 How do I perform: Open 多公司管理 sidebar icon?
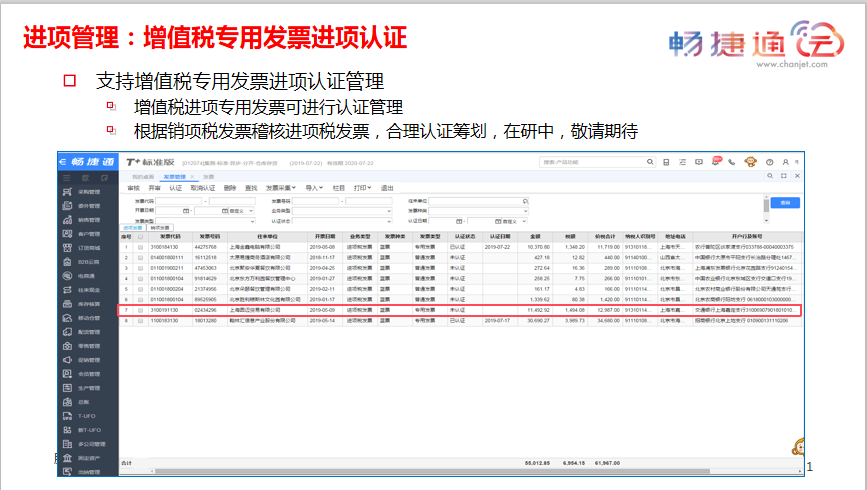click(x=67, y=444)
